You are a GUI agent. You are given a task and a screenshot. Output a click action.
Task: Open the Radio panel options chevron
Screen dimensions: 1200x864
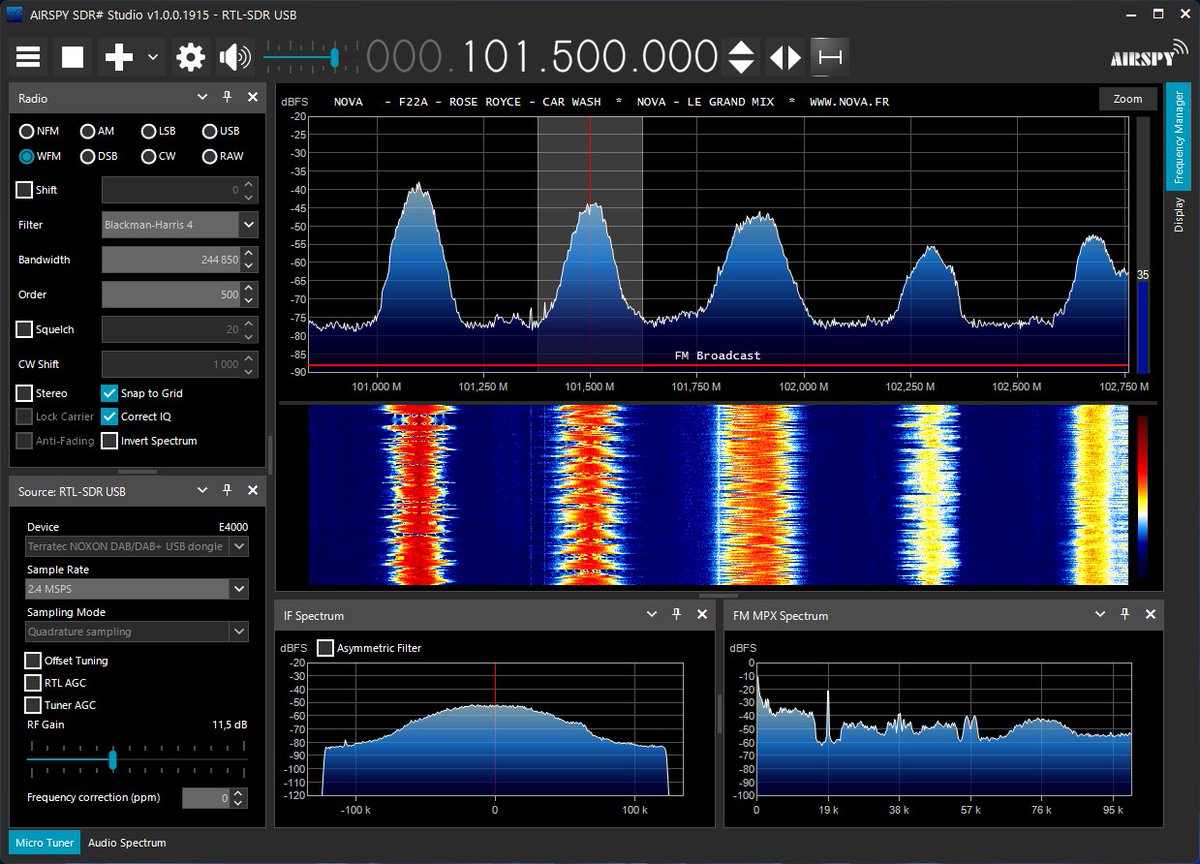(202, 98)
